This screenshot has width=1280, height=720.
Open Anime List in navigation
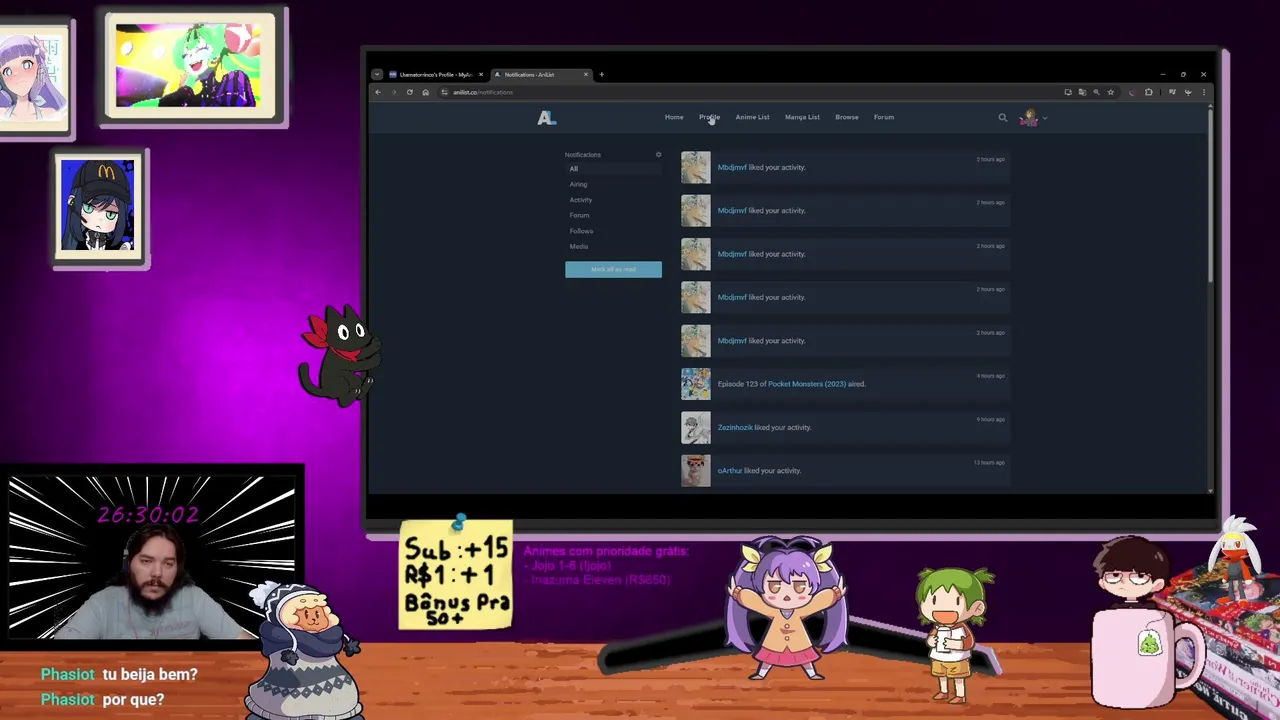tap(752, 117)
